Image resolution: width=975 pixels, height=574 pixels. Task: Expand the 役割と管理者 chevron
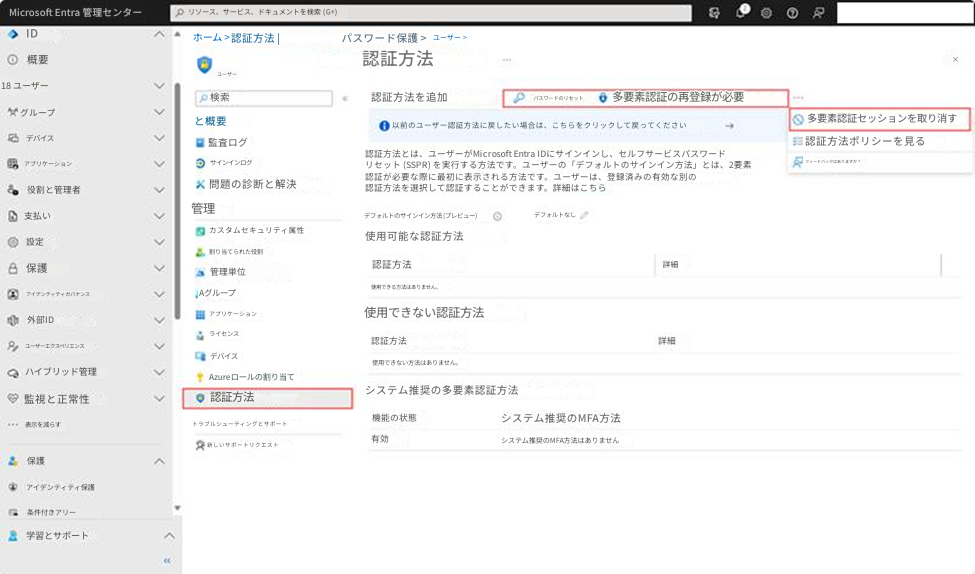(159, 190)
